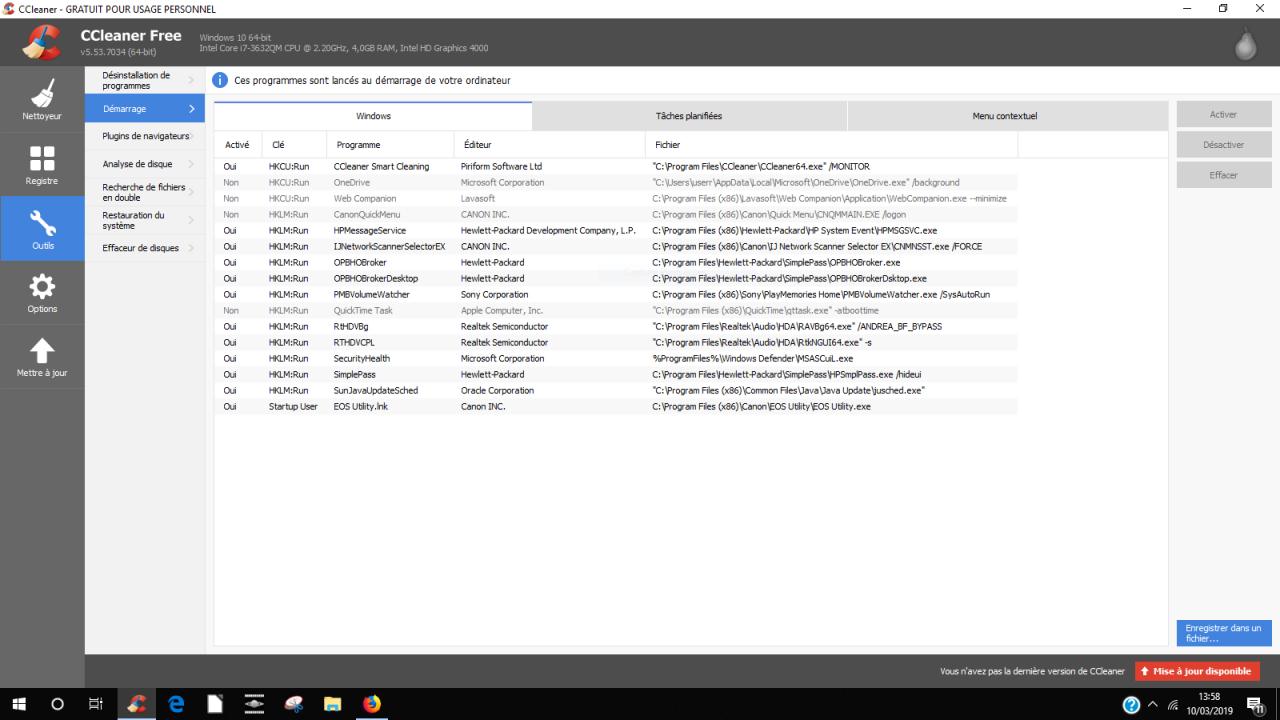The image size is (1280, 720).
Task: Open Désinstallation de programmes tool
Action: pos(145,80)
